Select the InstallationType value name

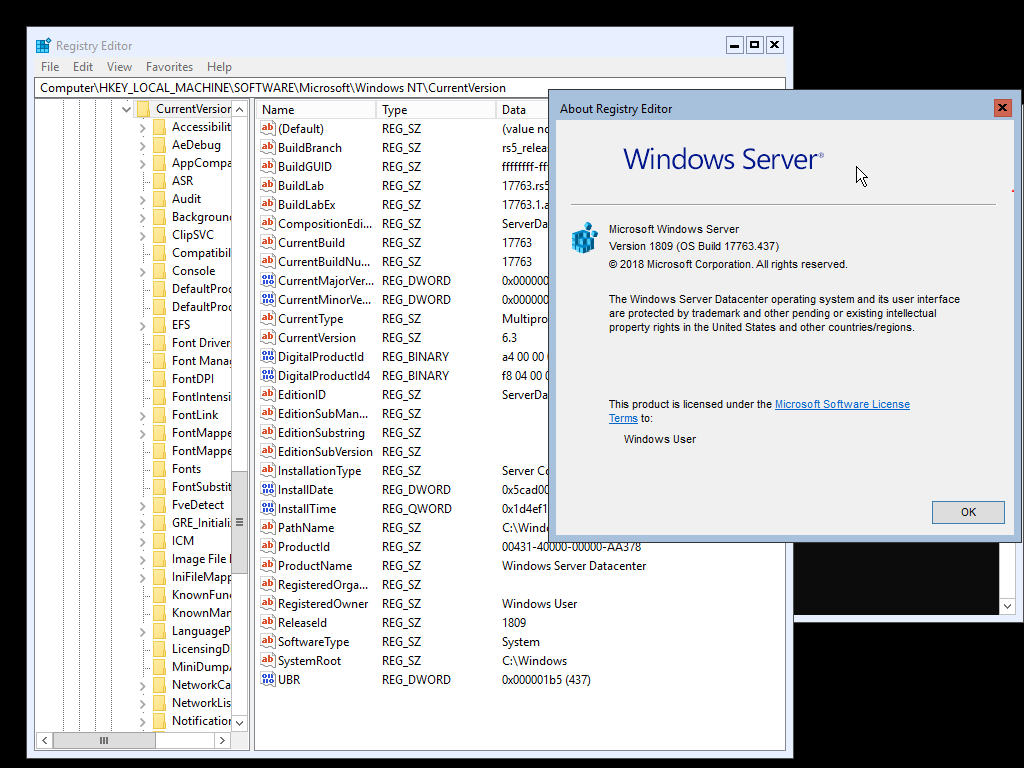click(x=319, y=471)
